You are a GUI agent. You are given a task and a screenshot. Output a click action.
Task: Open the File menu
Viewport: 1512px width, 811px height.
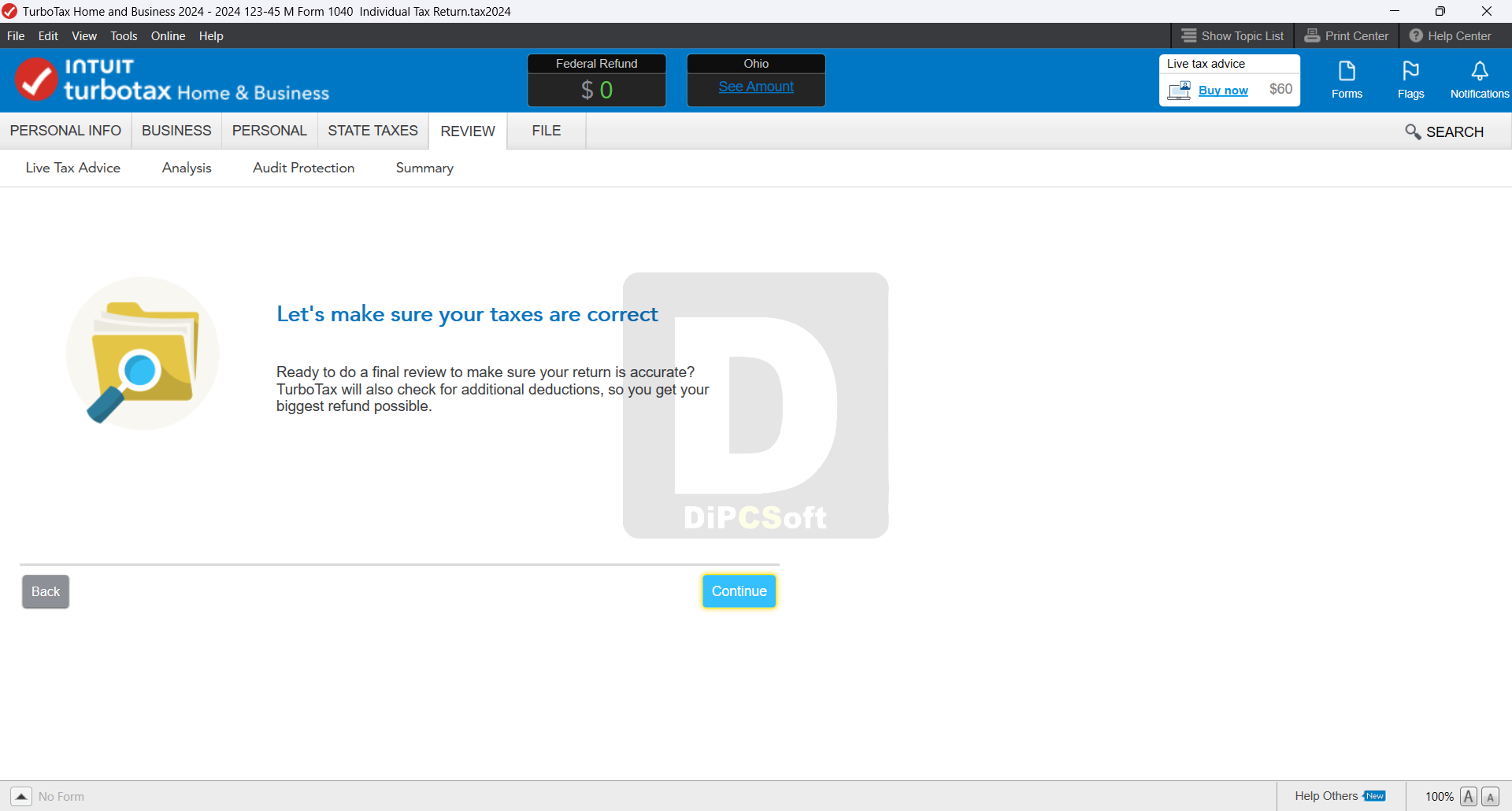point(16,36)
